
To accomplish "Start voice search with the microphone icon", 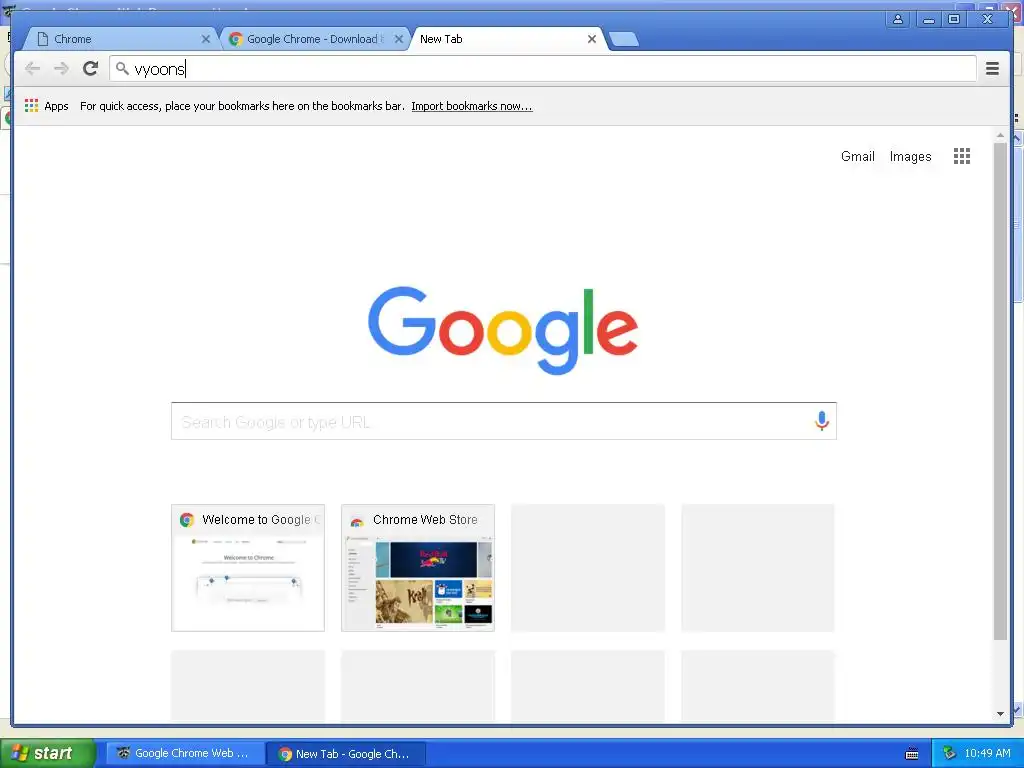I will (x=822, y=421).
